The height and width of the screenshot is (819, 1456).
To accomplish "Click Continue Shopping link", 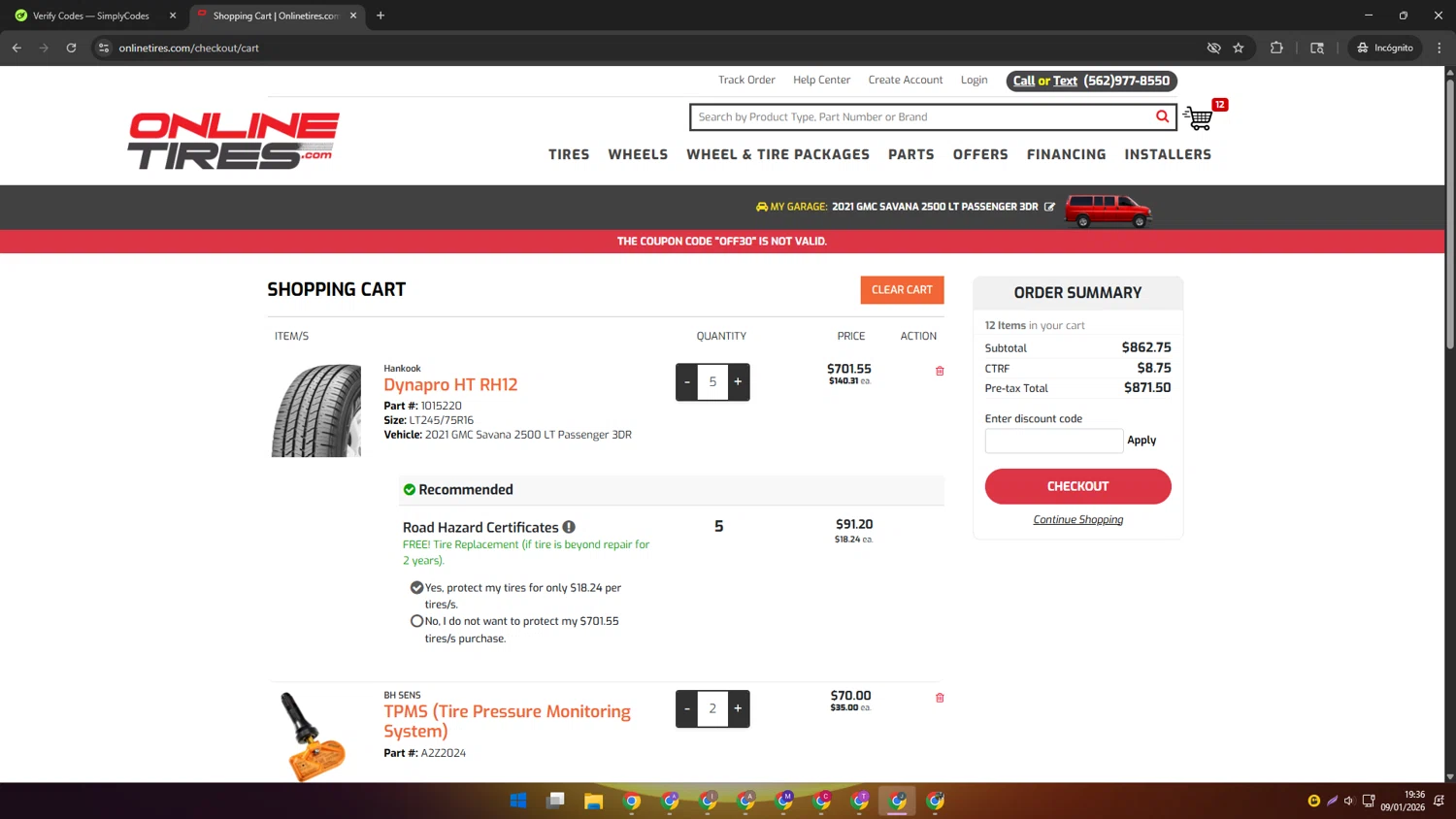I will (1077, 520).
